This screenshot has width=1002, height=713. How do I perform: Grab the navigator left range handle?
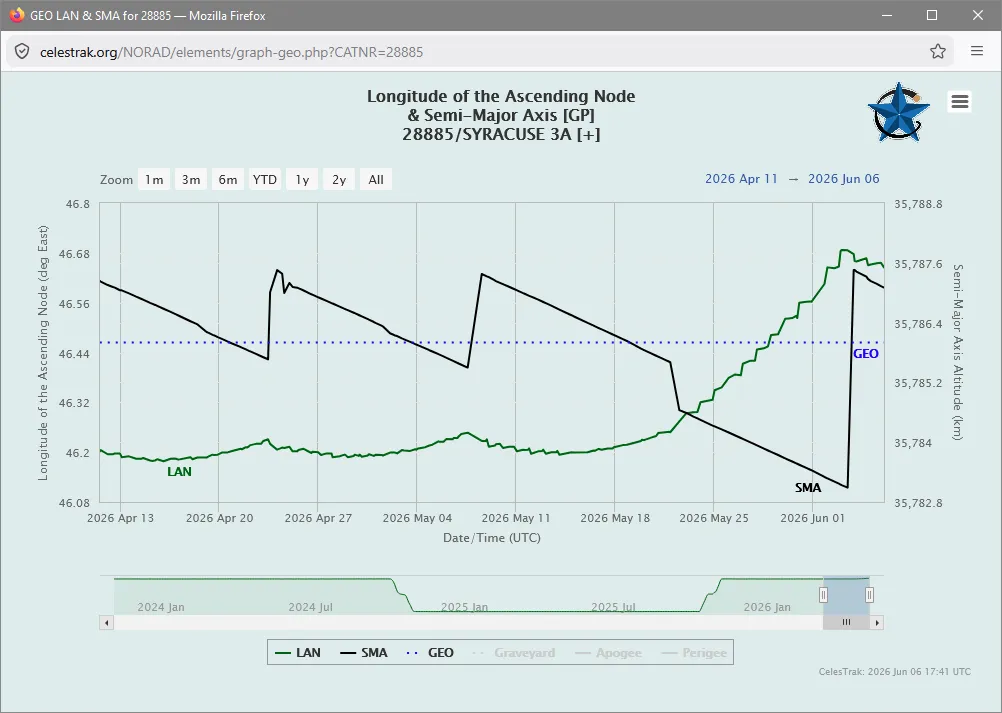823,595
